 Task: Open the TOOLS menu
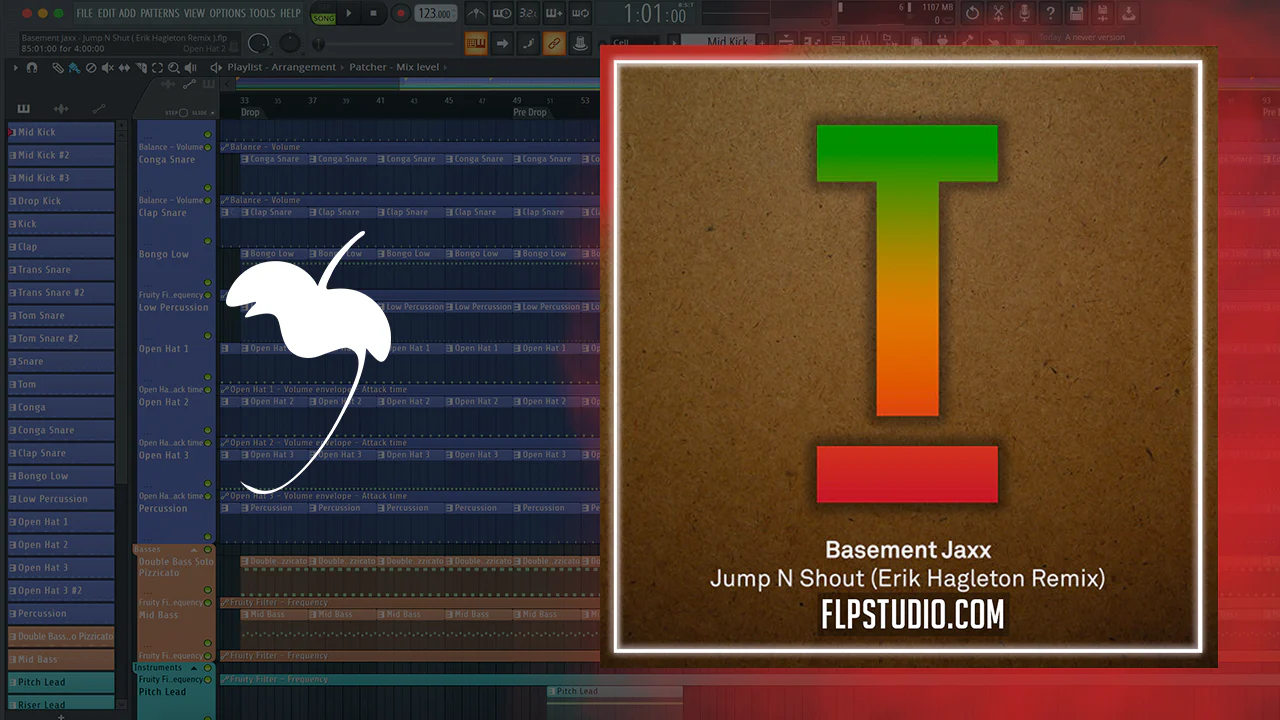[x=262, y=14]
